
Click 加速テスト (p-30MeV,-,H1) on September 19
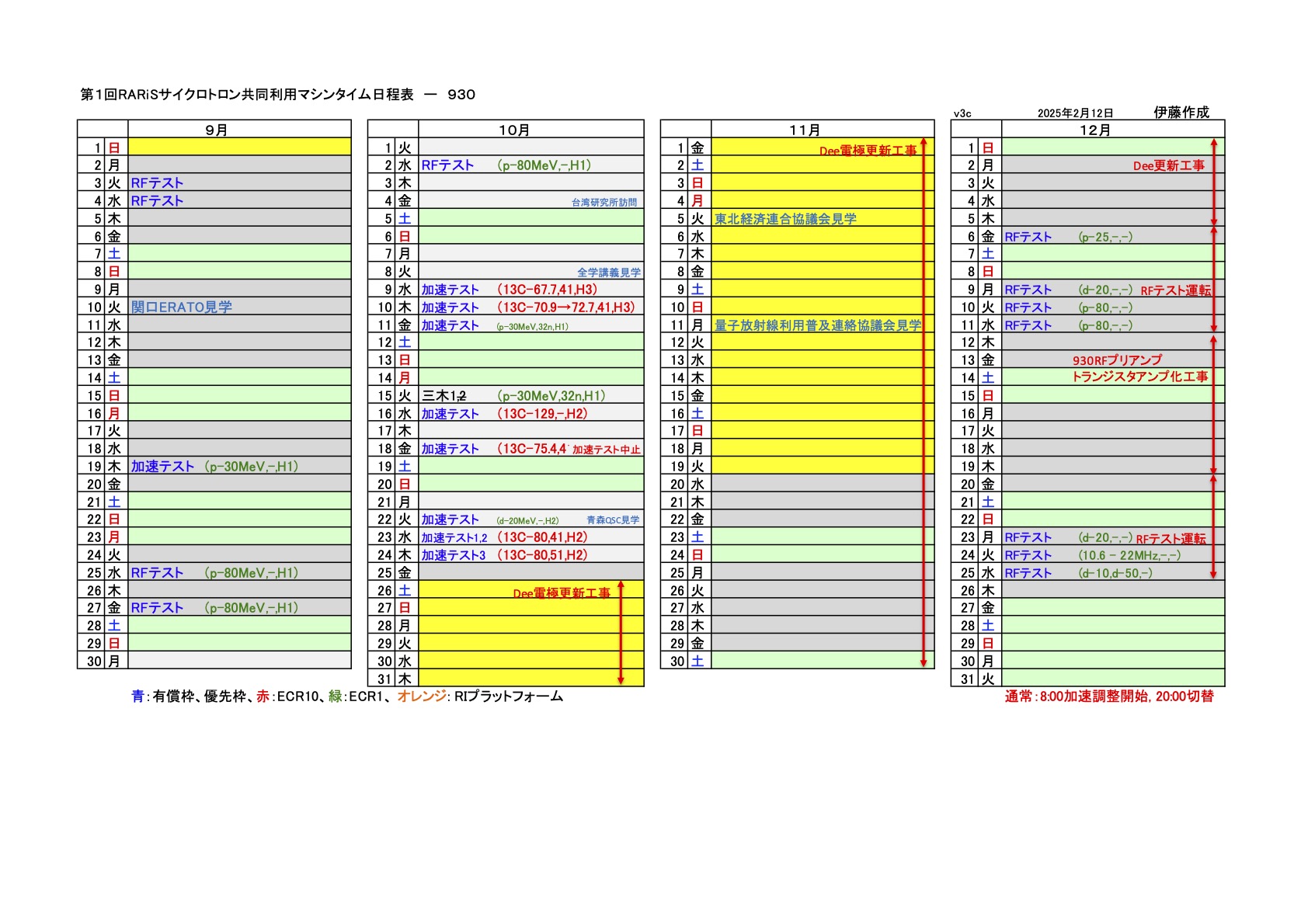pyautogui.click(x=214, y=467)
